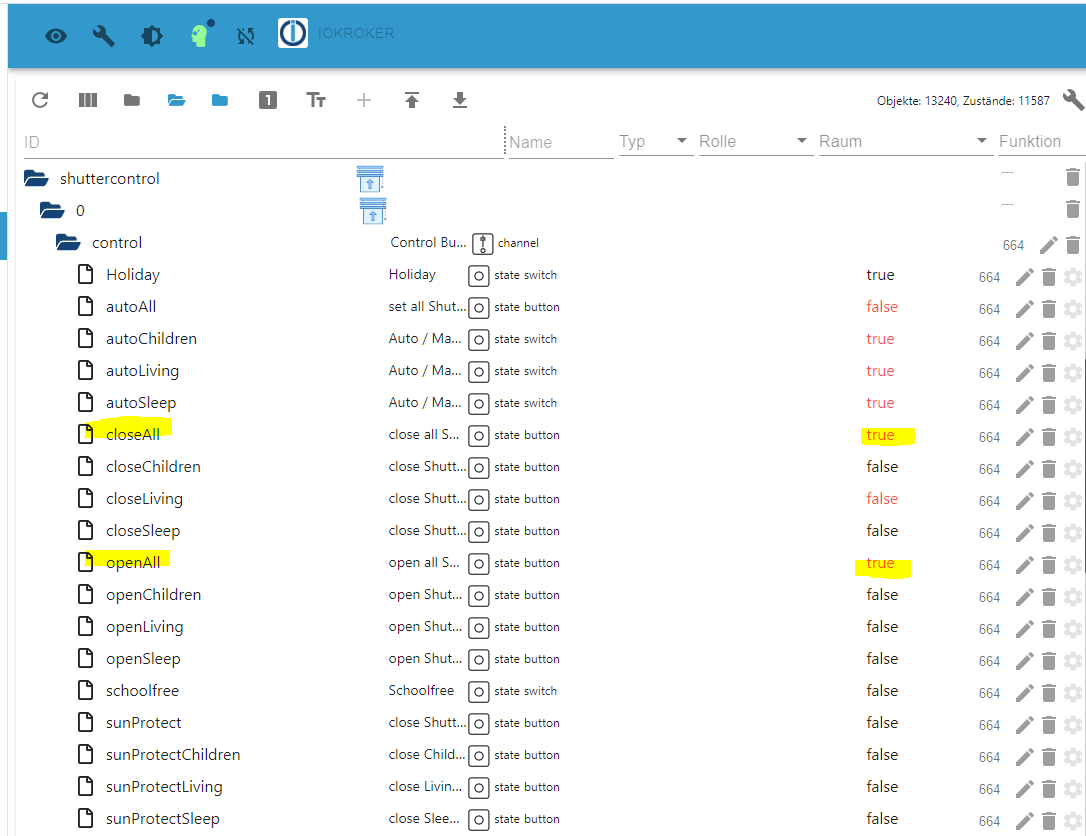
Task: Open the Rolle filter dropdown
Action: tap(756, 141)
